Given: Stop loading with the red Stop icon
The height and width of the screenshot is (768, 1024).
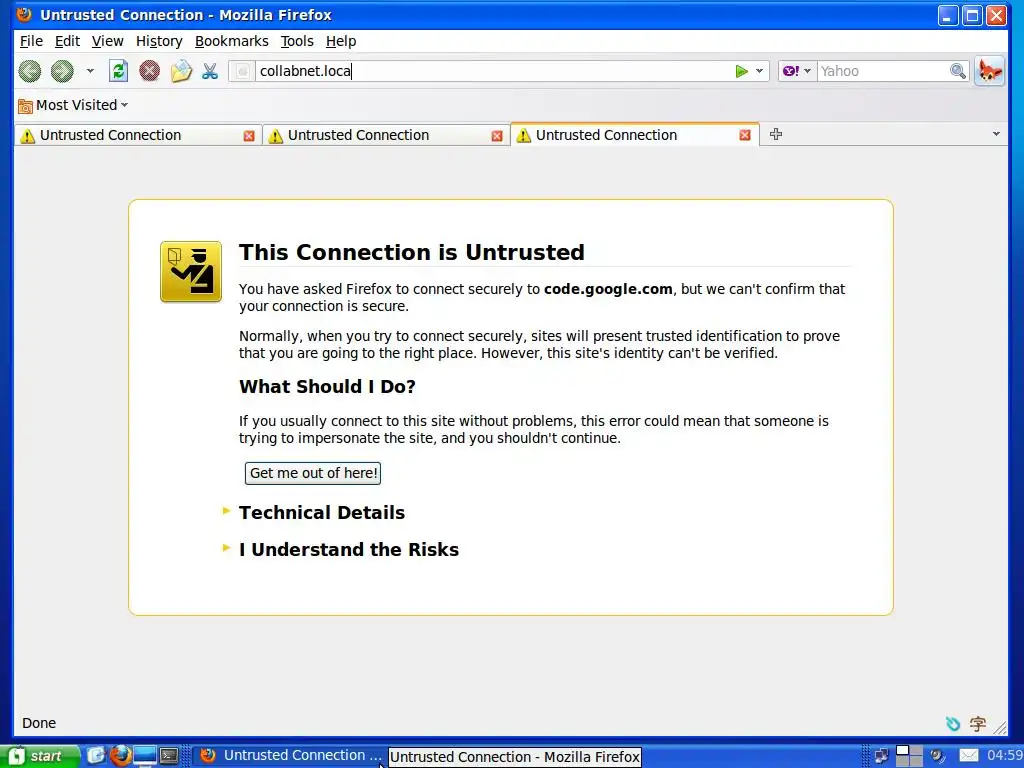Looking at the screenshot, I should [x=150, y=71].
